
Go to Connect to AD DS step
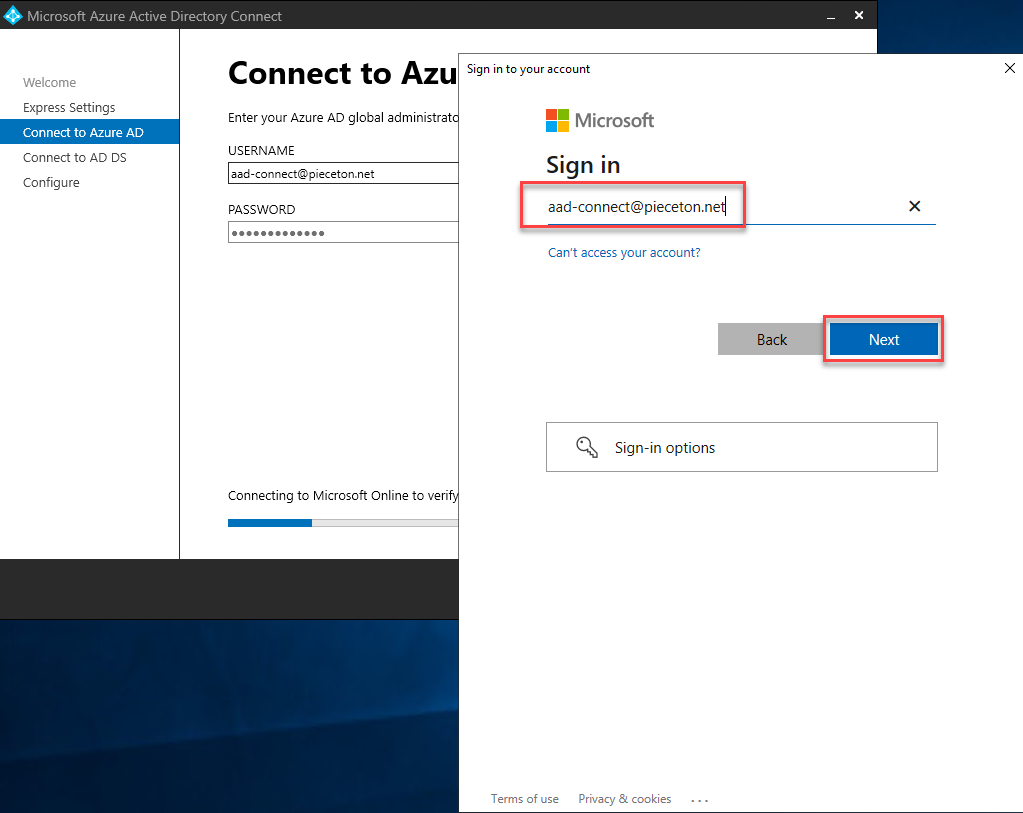click(74, 157)
